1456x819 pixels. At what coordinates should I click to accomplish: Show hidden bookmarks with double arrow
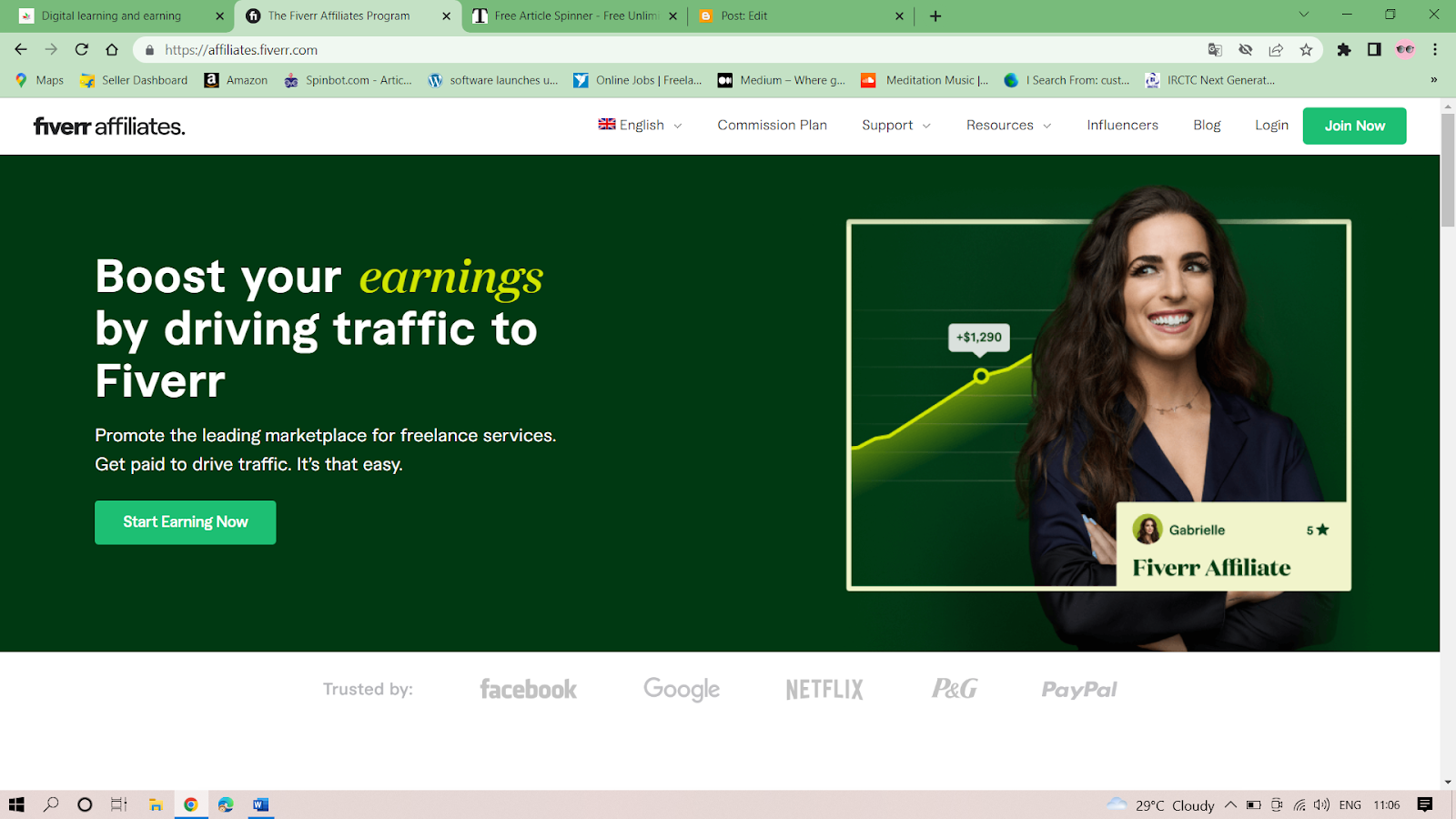(1434, 80)
